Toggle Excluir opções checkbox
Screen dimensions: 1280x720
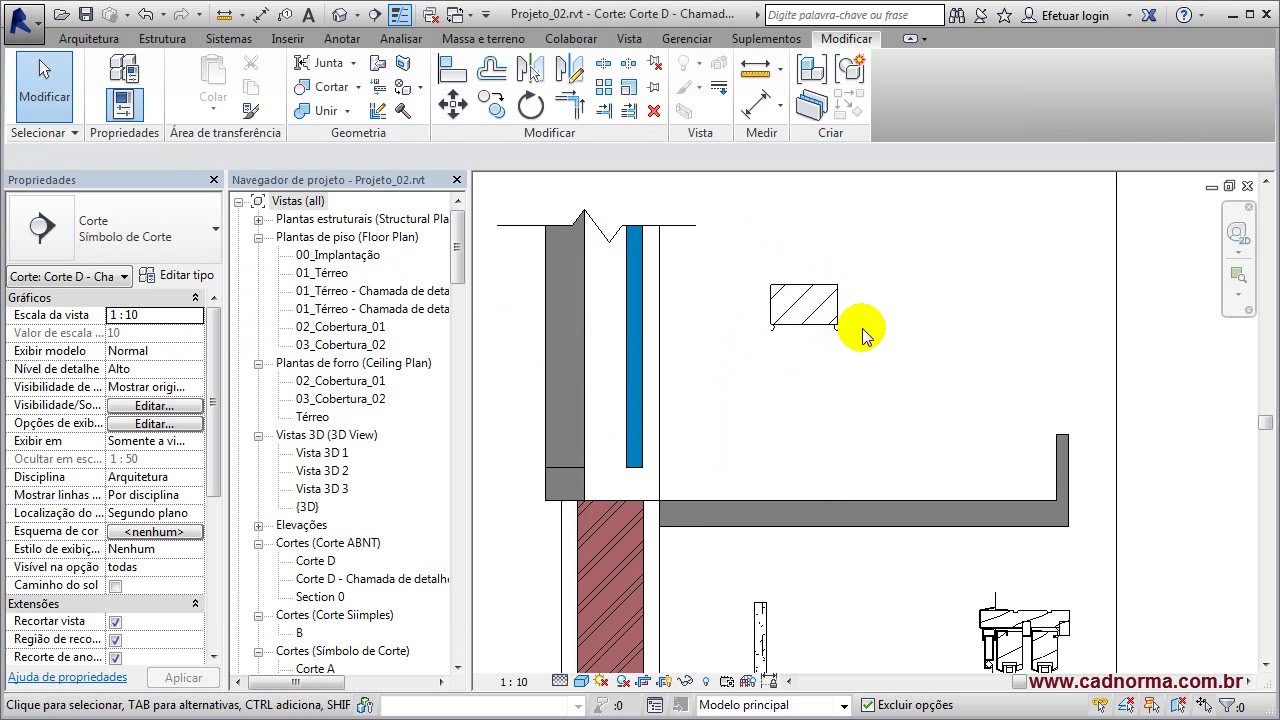(x=867, y=705)
